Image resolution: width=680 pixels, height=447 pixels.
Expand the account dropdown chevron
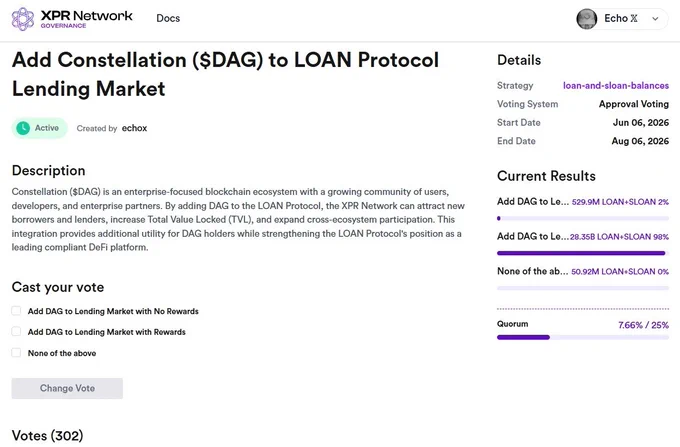point(655,19)
